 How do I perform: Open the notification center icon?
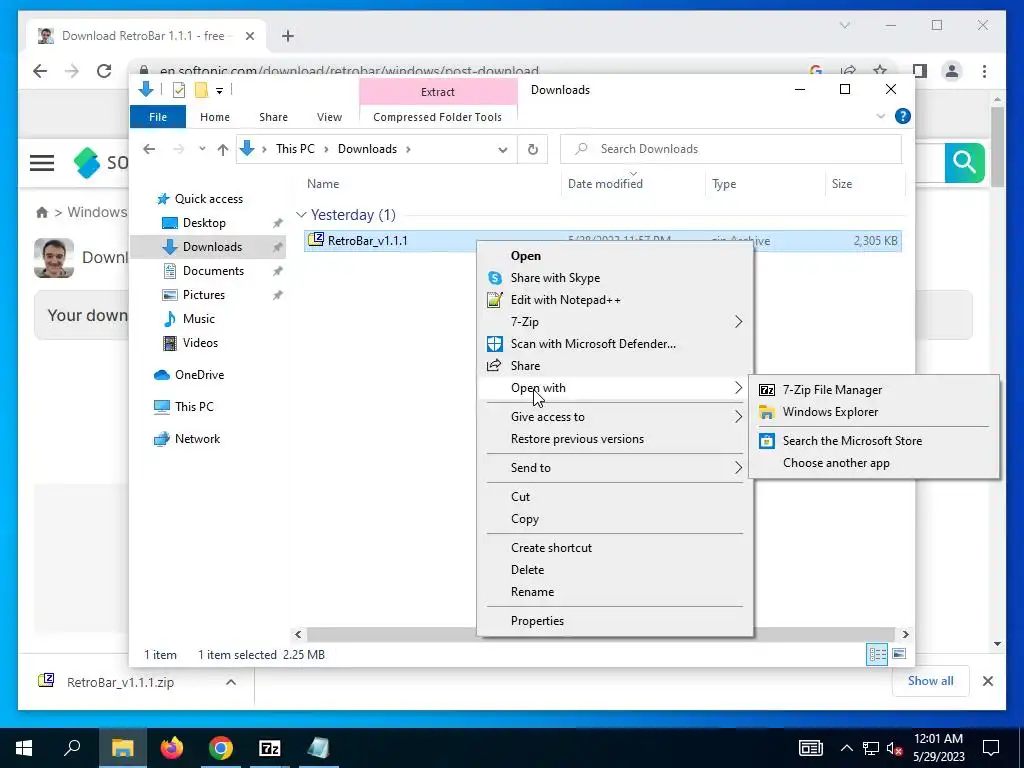point(991,748)
